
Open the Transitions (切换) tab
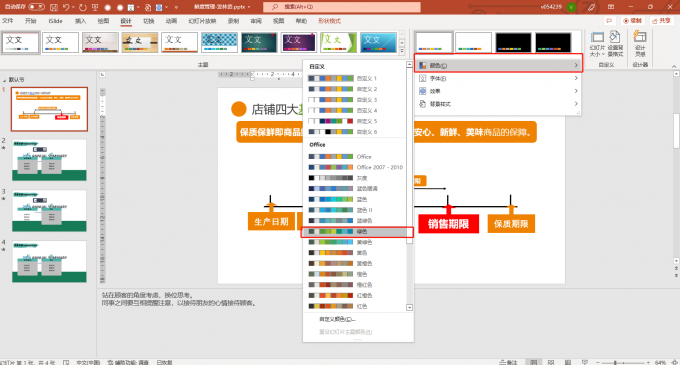148,21
